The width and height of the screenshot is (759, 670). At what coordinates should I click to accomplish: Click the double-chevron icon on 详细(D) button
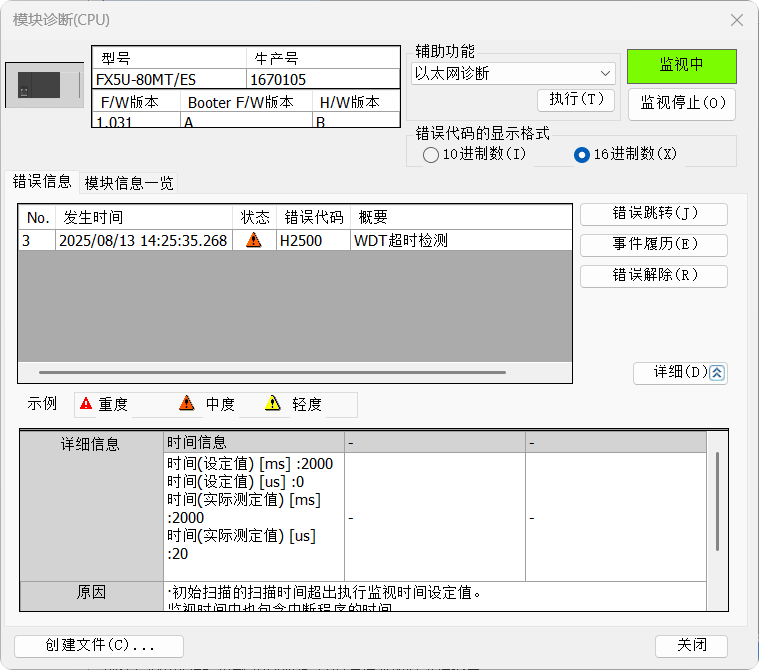tap(717, 373)
